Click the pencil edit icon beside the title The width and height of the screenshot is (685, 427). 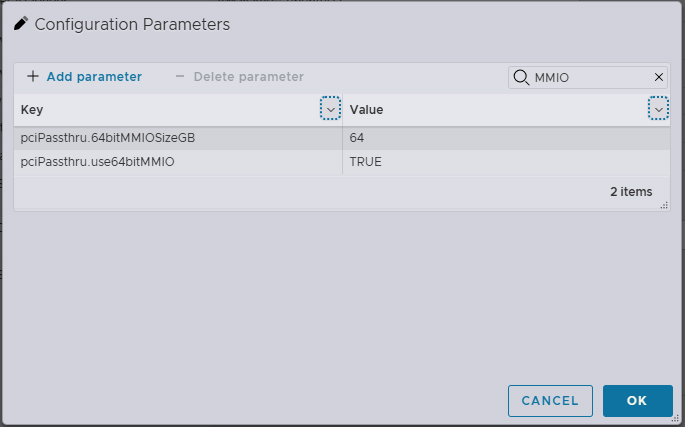[21, 23]
